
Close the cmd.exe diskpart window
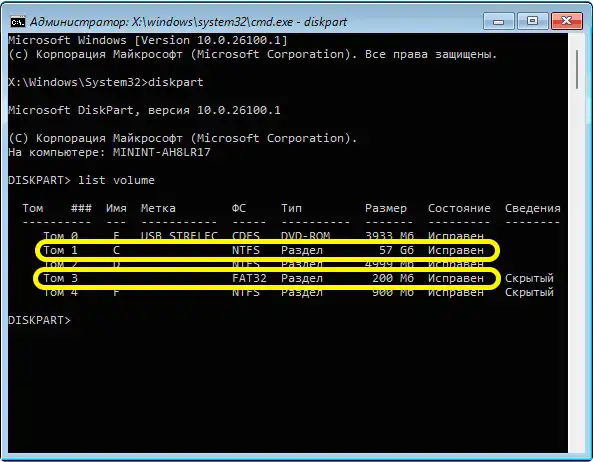point(566,21)
